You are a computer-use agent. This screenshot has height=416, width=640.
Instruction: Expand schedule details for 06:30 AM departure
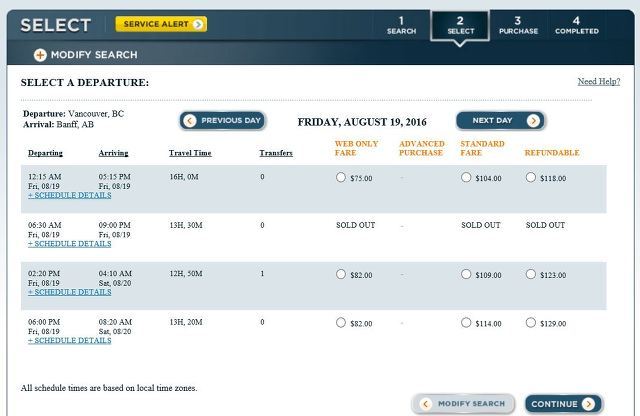(69, 244)
